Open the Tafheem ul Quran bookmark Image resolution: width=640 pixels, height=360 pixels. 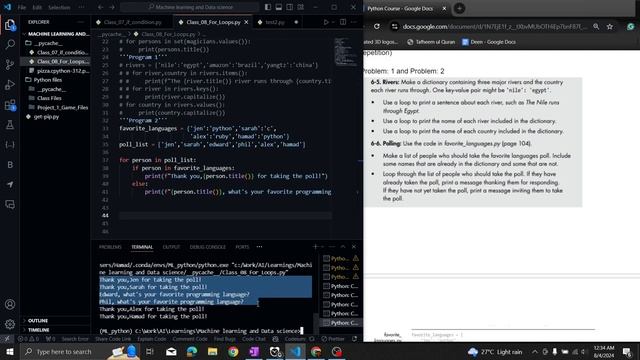[431, 42]
